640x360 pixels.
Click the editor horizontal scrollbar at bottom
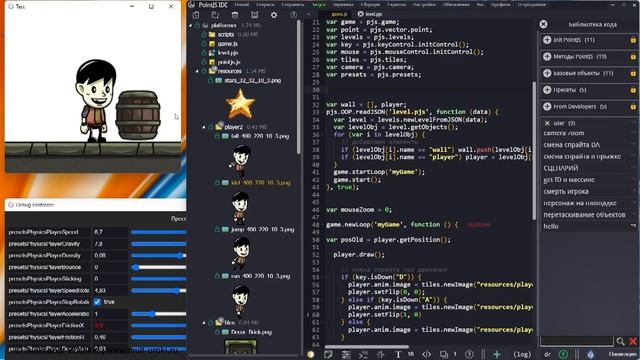point(367,347)
